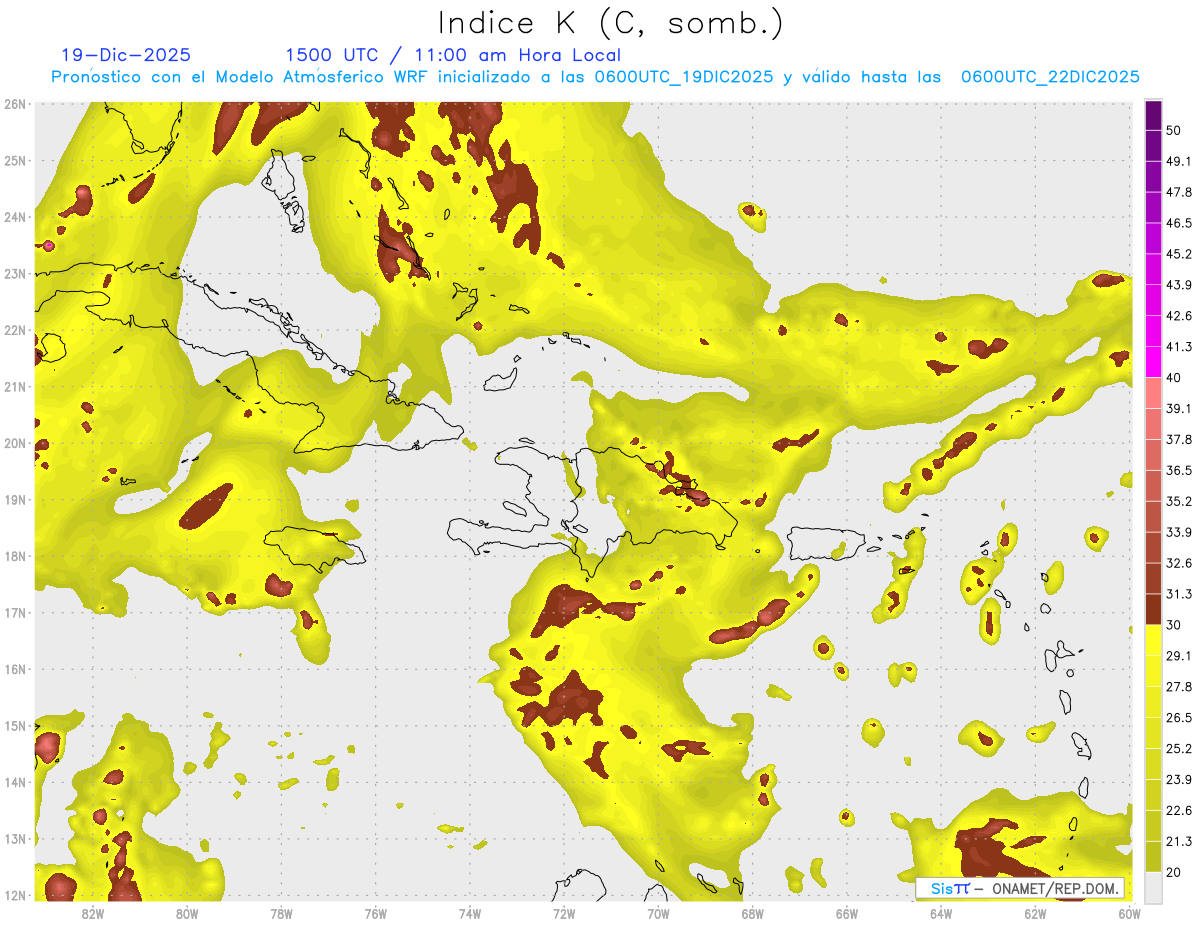Click the valid-until time "0600UTC_22DIC2025"
1200x927 pixels.
pos(1050,77)
